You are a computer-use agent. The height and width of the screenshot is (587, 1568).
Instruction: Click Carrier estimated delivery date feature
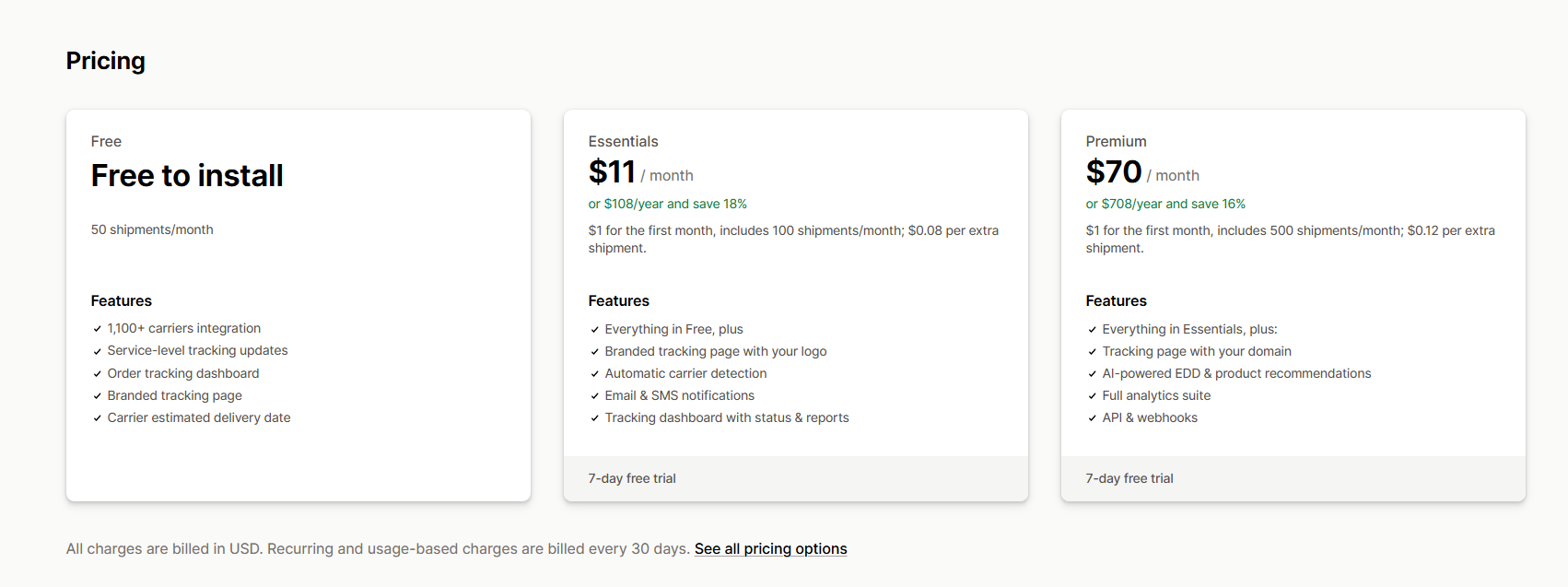coord(199,417)
